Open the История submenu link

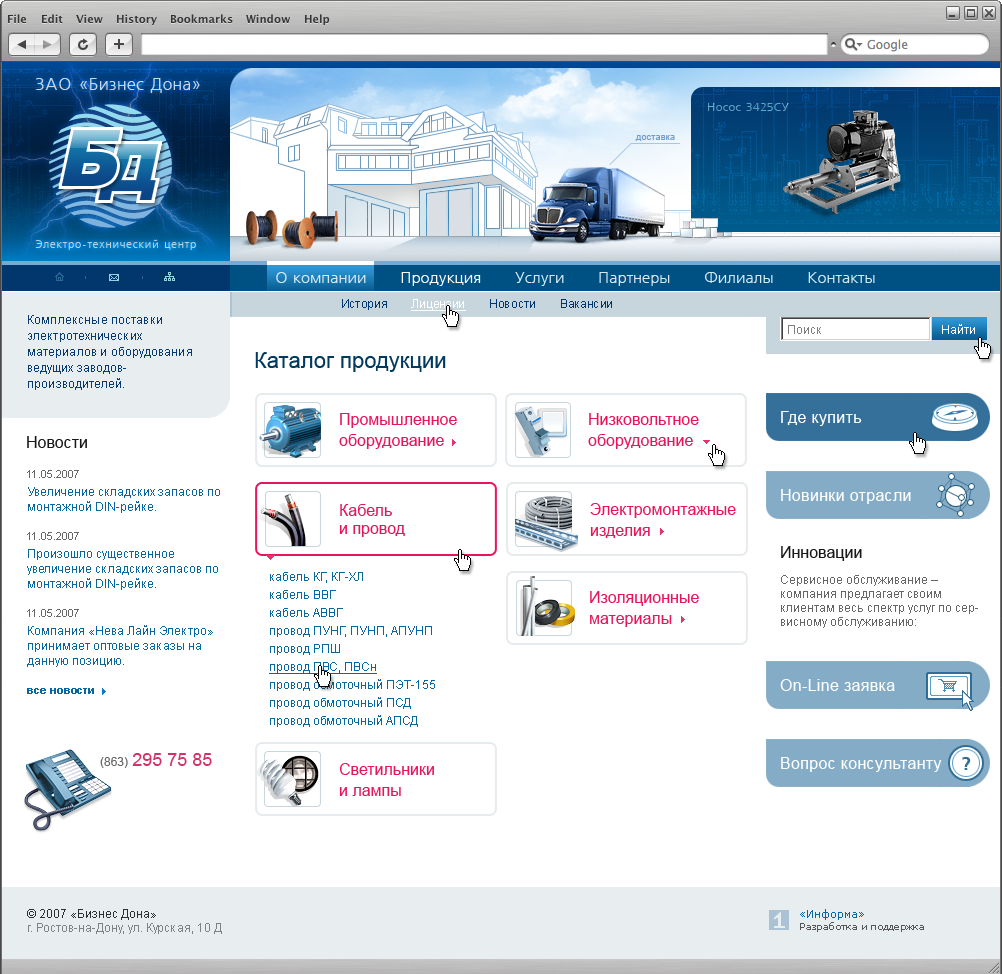(x=364, y=304)
